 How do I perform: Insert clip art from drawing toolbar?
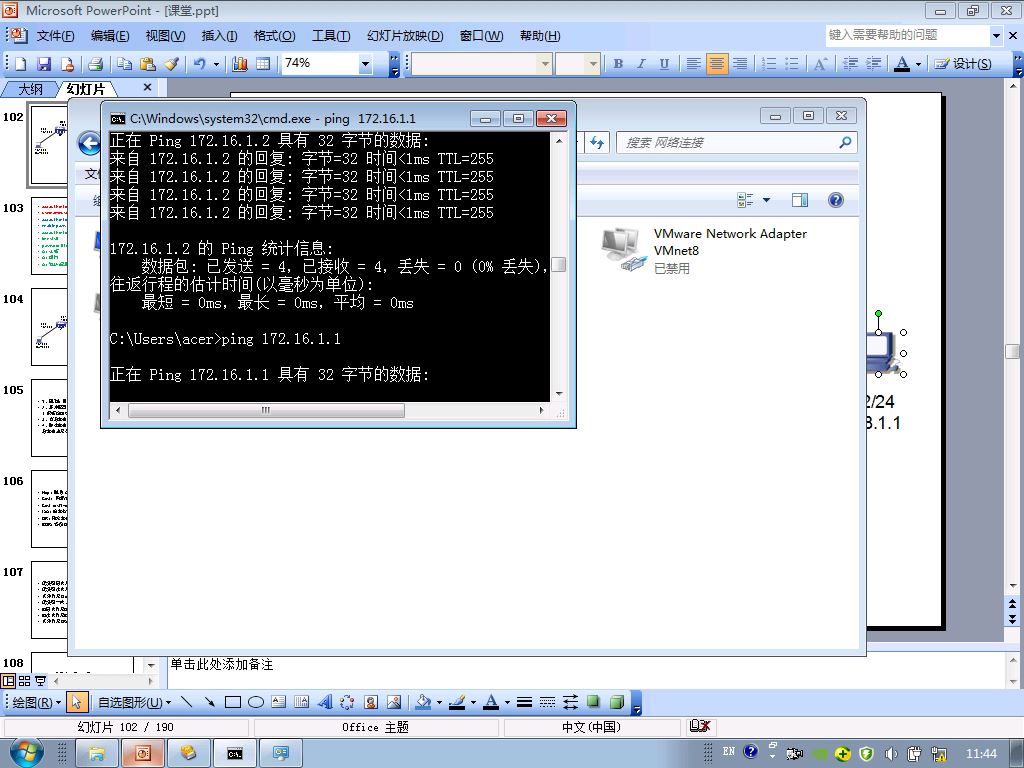[371, 702]
